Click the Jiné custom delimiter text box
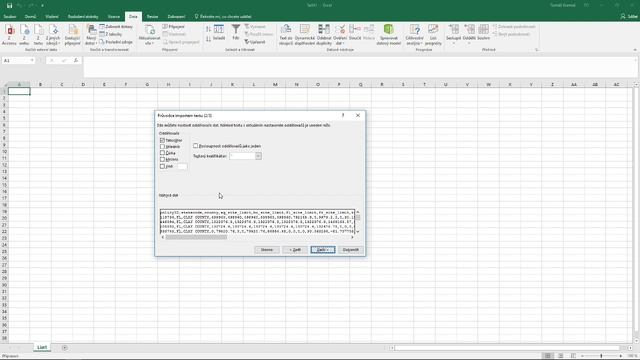Screen dimensions: 640x360 (x=182, y=166)
